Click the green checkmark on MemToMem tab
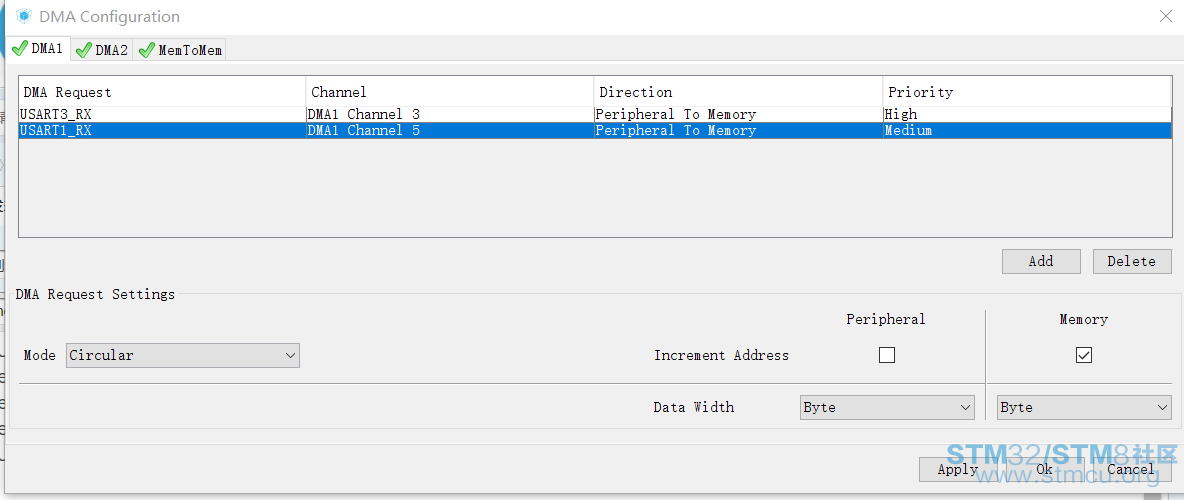The image size is (1184, 500). coord(146,50)
